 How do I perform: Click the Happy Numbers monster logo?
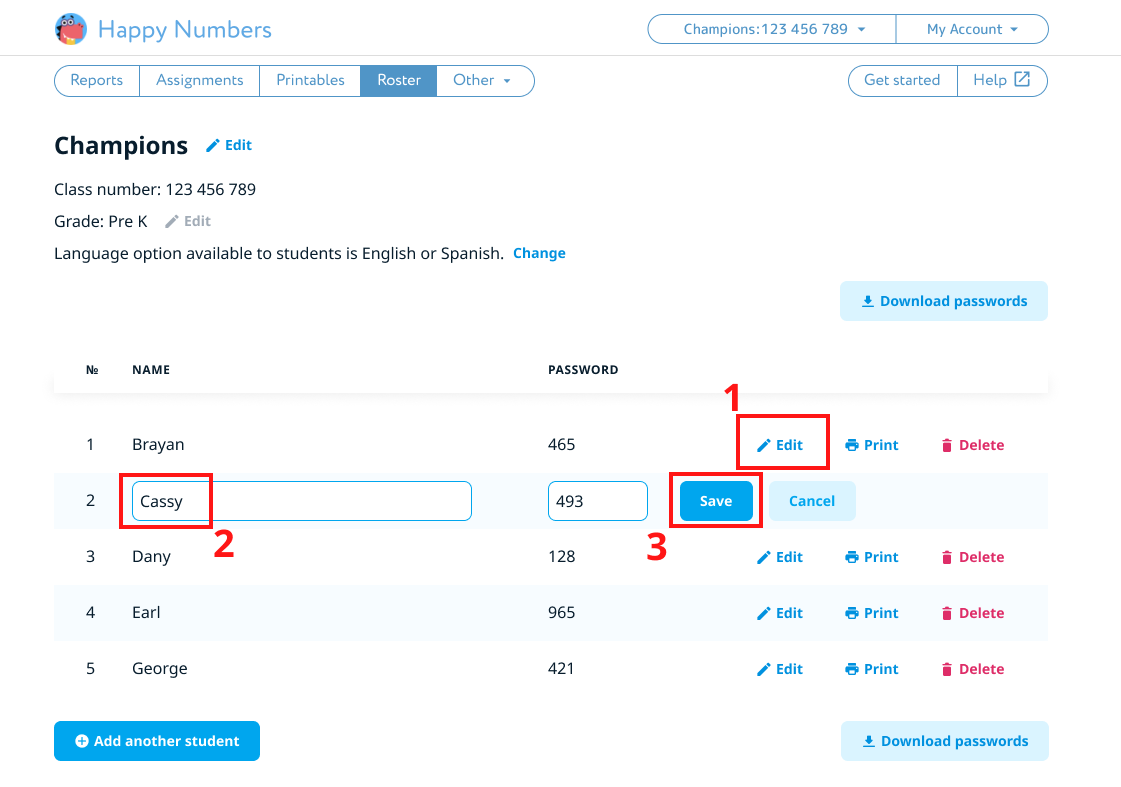[70, 29]
